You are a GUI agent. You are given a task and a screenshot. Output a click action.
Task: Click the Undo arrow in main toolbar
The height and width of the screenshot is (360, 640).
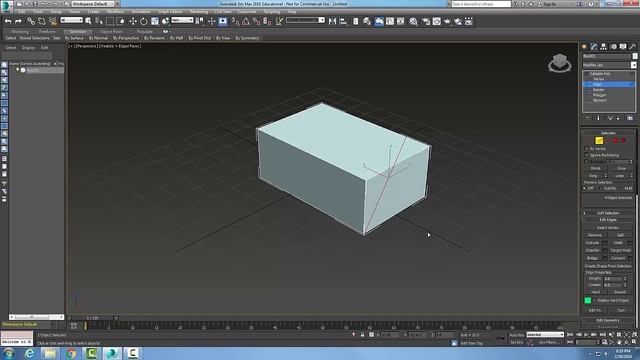pyautogui.click(x=8, y=21)
